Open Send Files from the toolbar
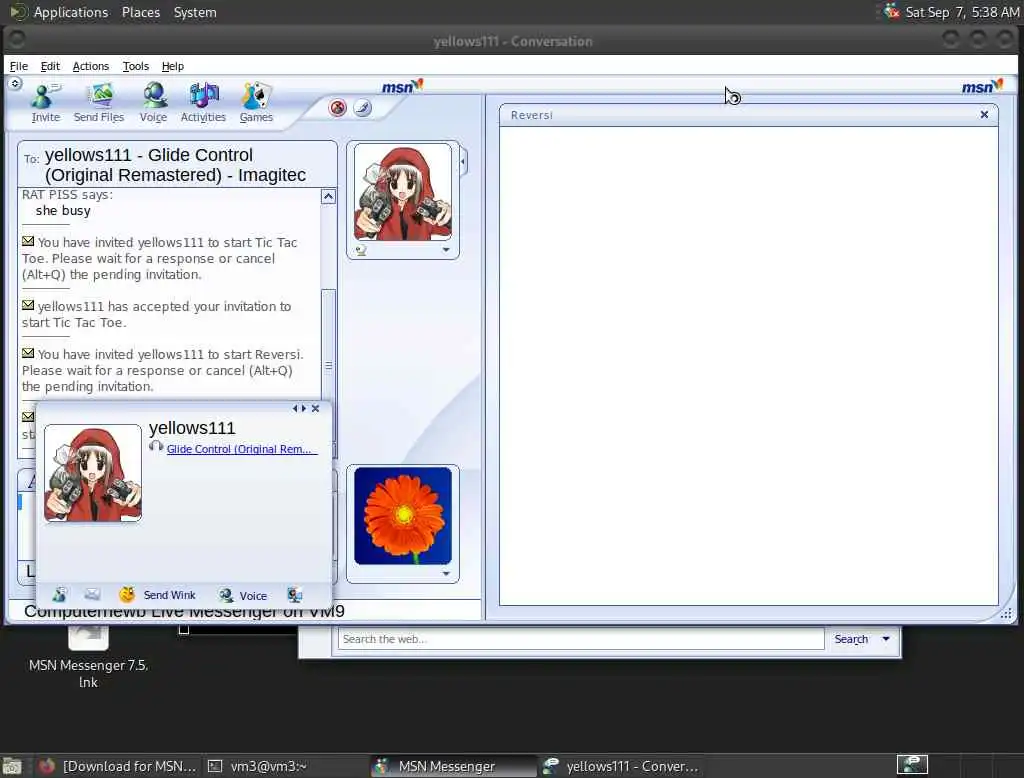Screen dimensions: 1024x778 (99, 103)
